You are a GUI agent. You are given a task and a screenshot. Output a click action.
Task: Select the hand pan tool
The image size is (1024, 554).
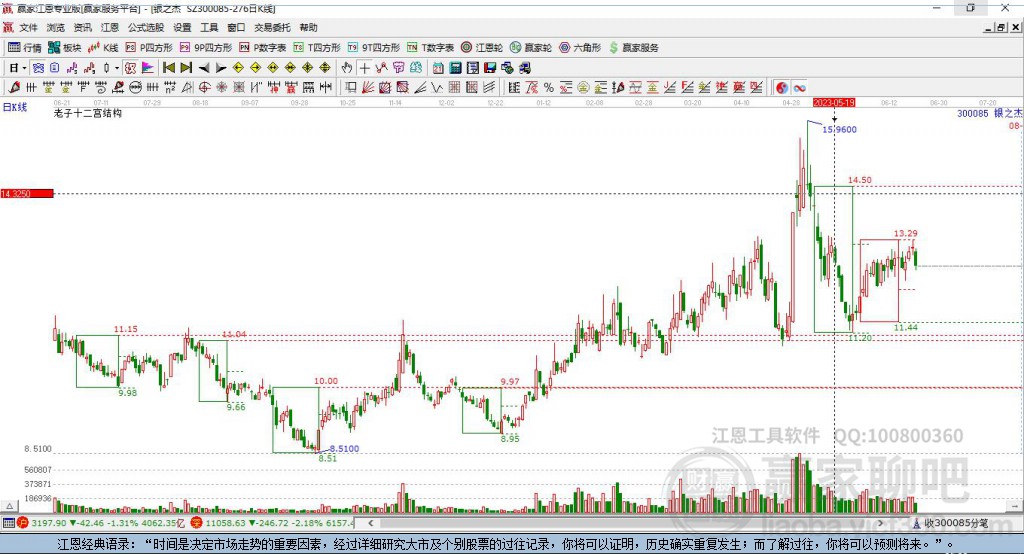[x=347, y=68]
